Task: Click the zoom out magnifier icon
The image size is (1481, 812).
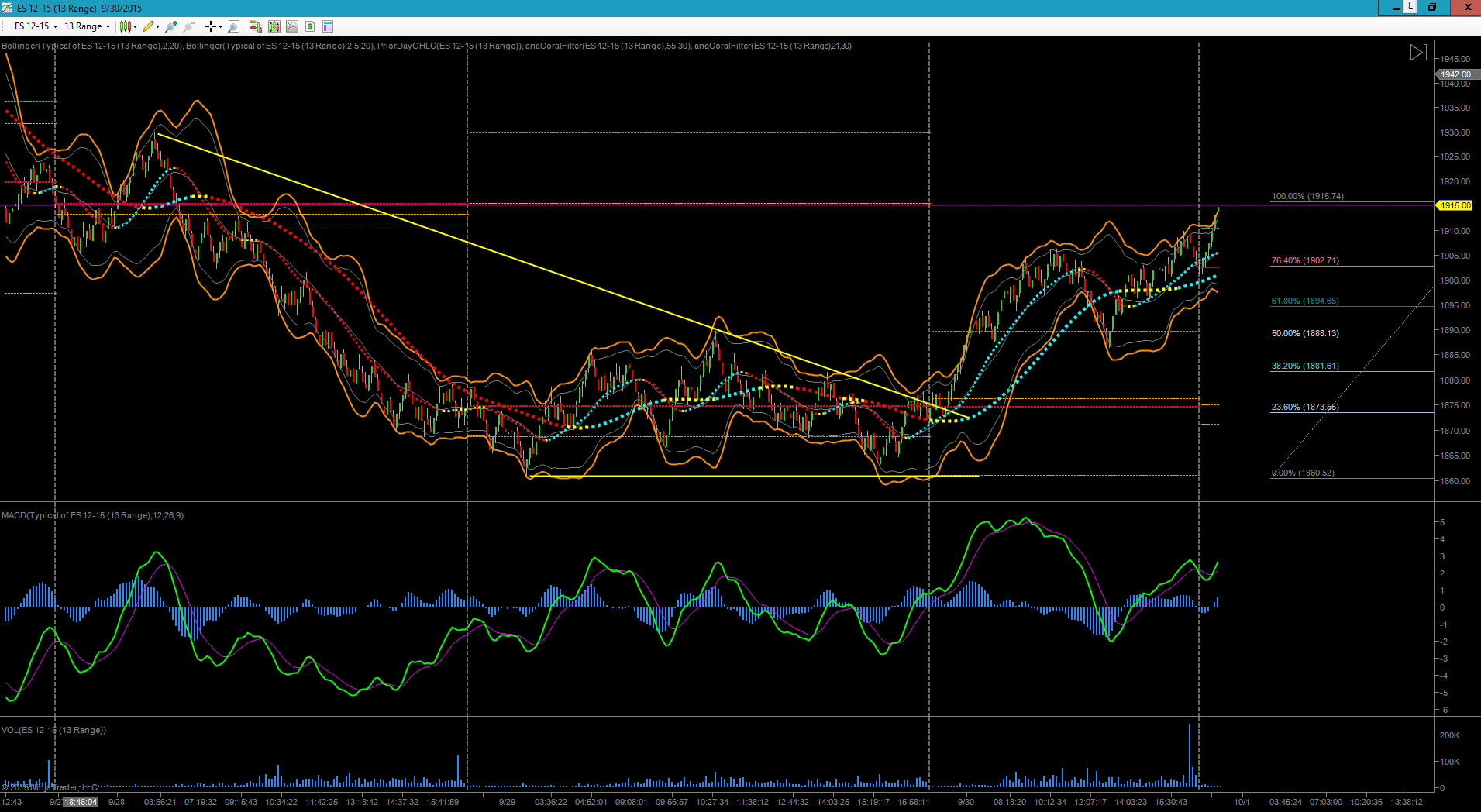Action: coord(189,26)
